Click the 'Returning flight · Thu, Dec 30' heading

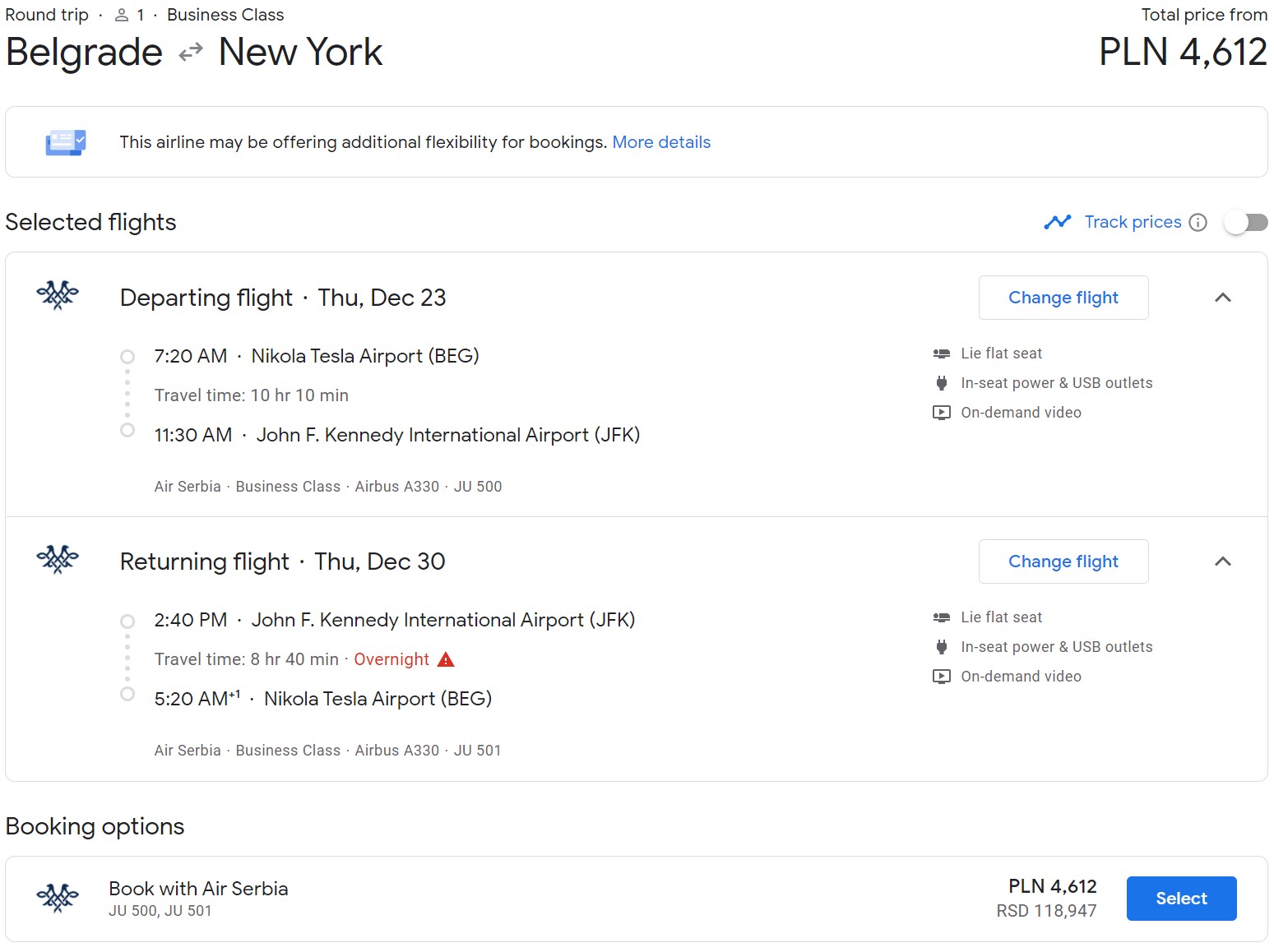point(283,561)
